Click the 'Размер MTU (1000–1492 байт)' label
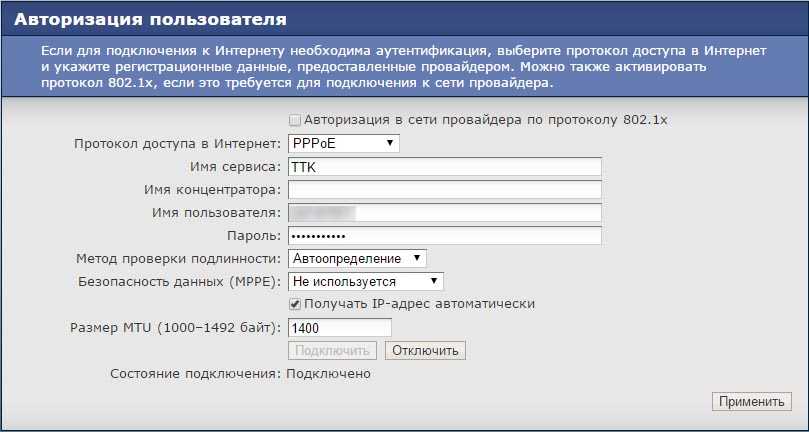 click(176, 327)
